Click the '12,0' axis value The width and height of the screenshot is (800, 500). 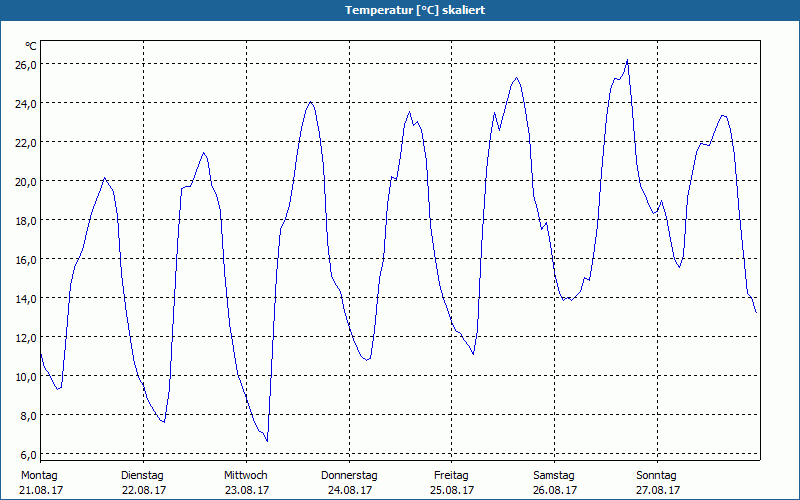click(x=28, y=338)
